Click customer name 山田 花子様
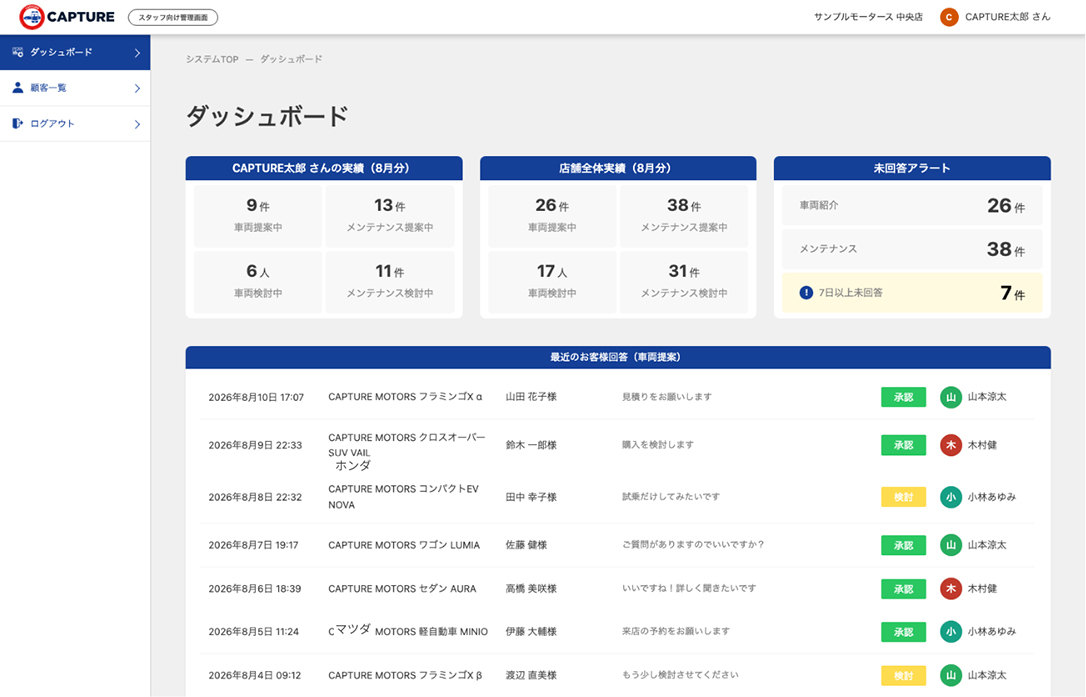 (531, 397)
